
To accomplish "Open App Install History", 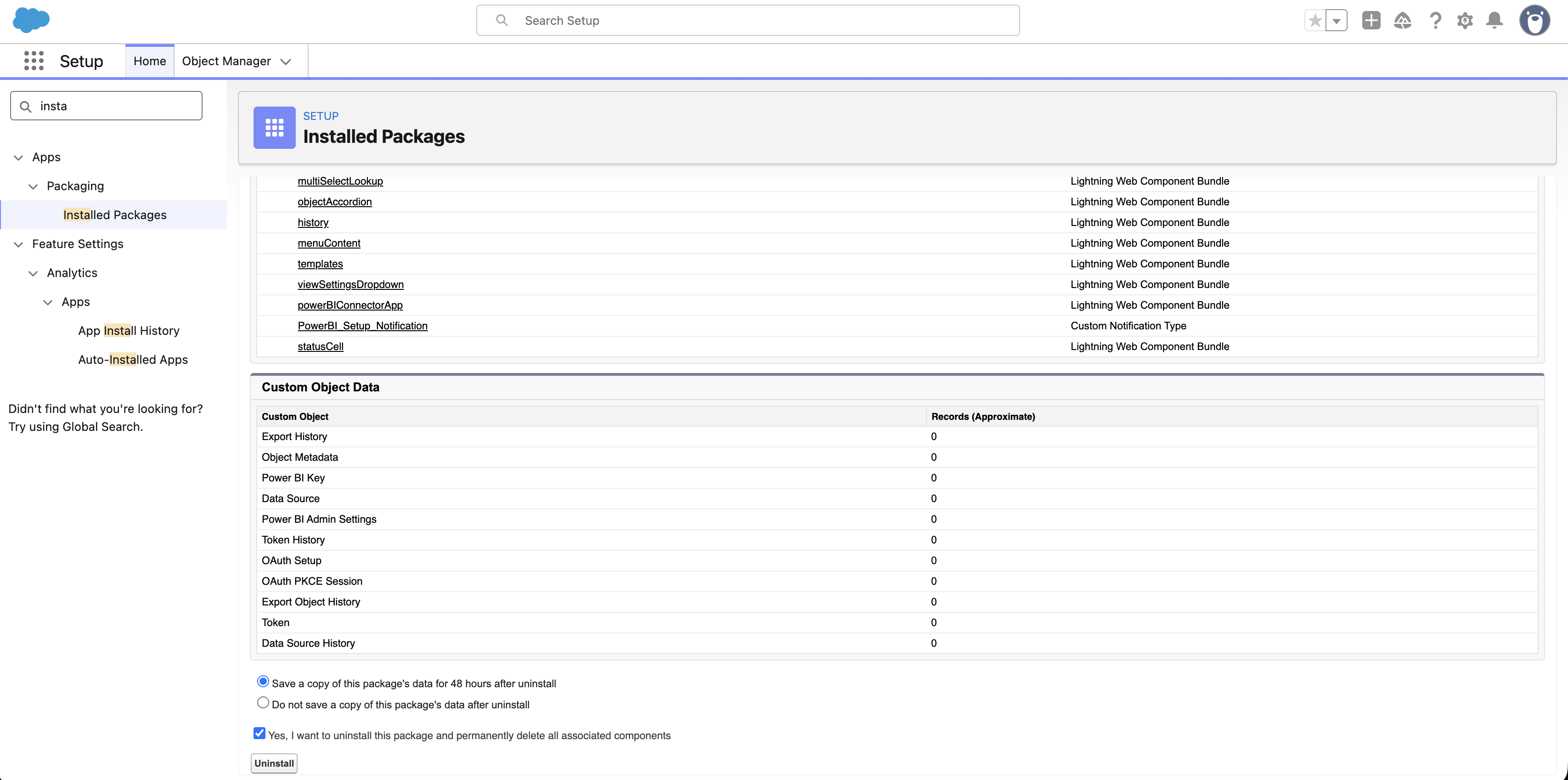I will tap(129, 331).
